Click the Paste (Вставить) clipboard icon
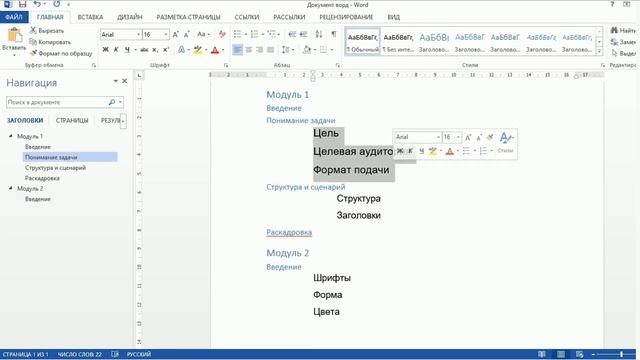This screenshot has width=640, height=360. 14,36
